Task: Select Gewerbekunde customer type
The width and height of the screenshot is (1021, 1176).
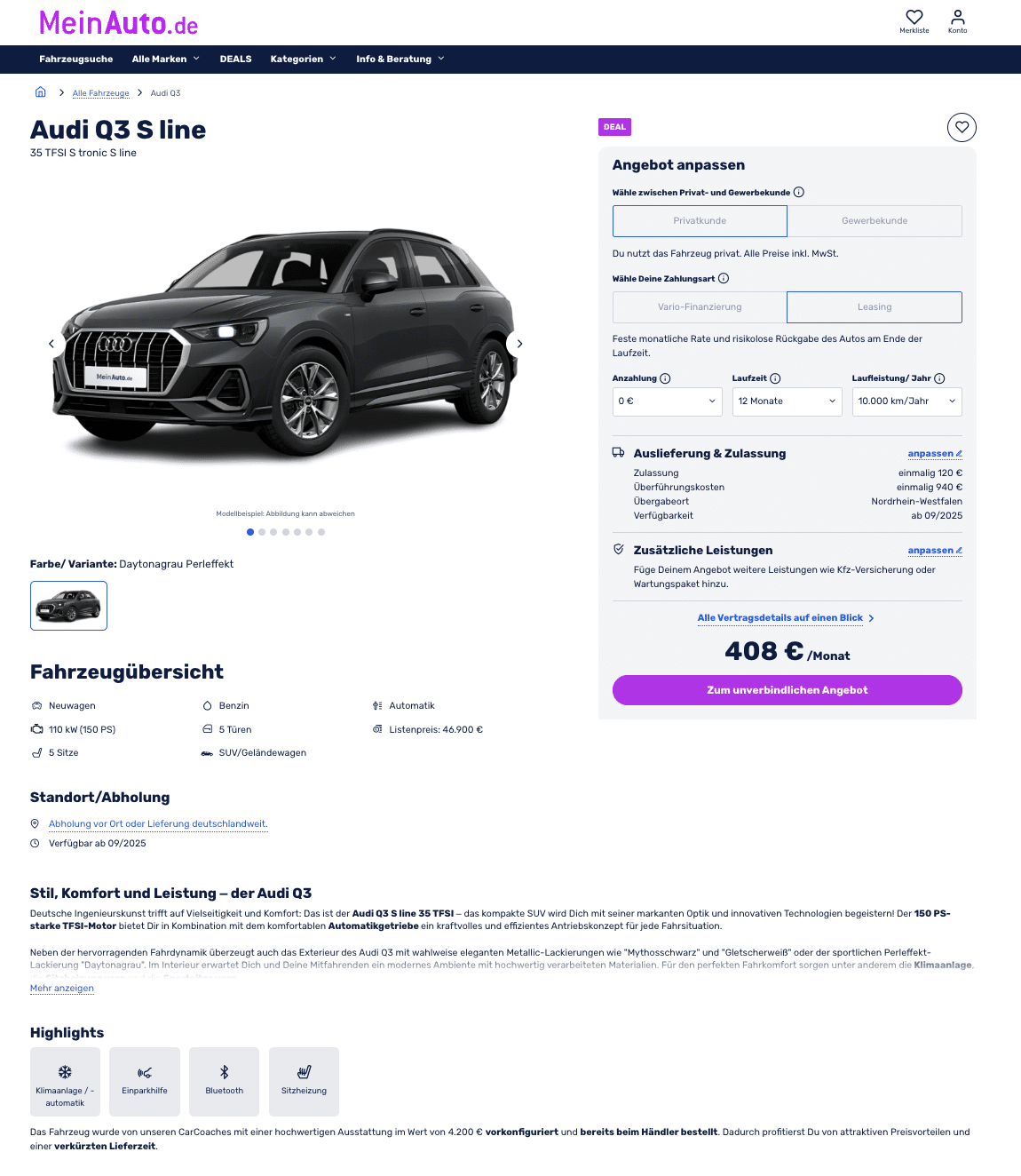Action: pos(875,221)
